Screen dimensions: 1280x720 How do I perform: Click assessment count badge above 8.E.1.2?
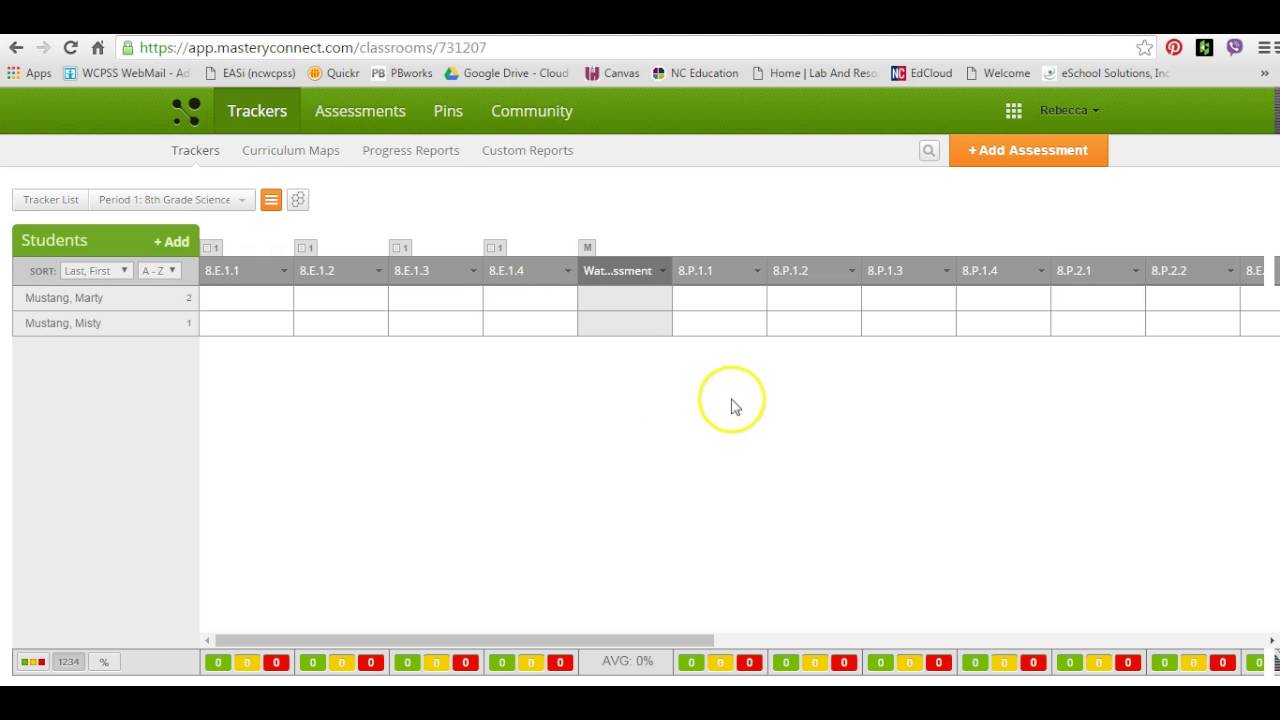coord(305,247)
